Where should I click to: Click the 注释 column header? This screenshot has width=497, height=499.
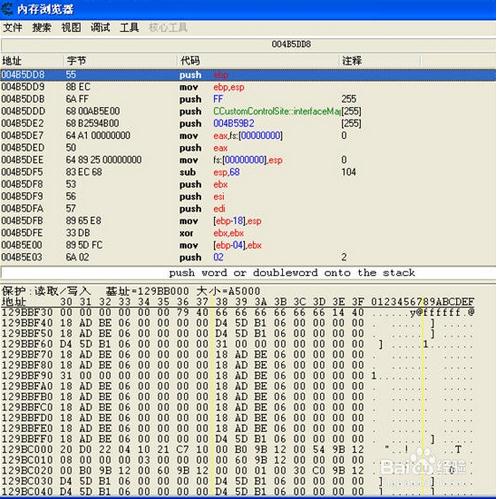click(380, 61)
